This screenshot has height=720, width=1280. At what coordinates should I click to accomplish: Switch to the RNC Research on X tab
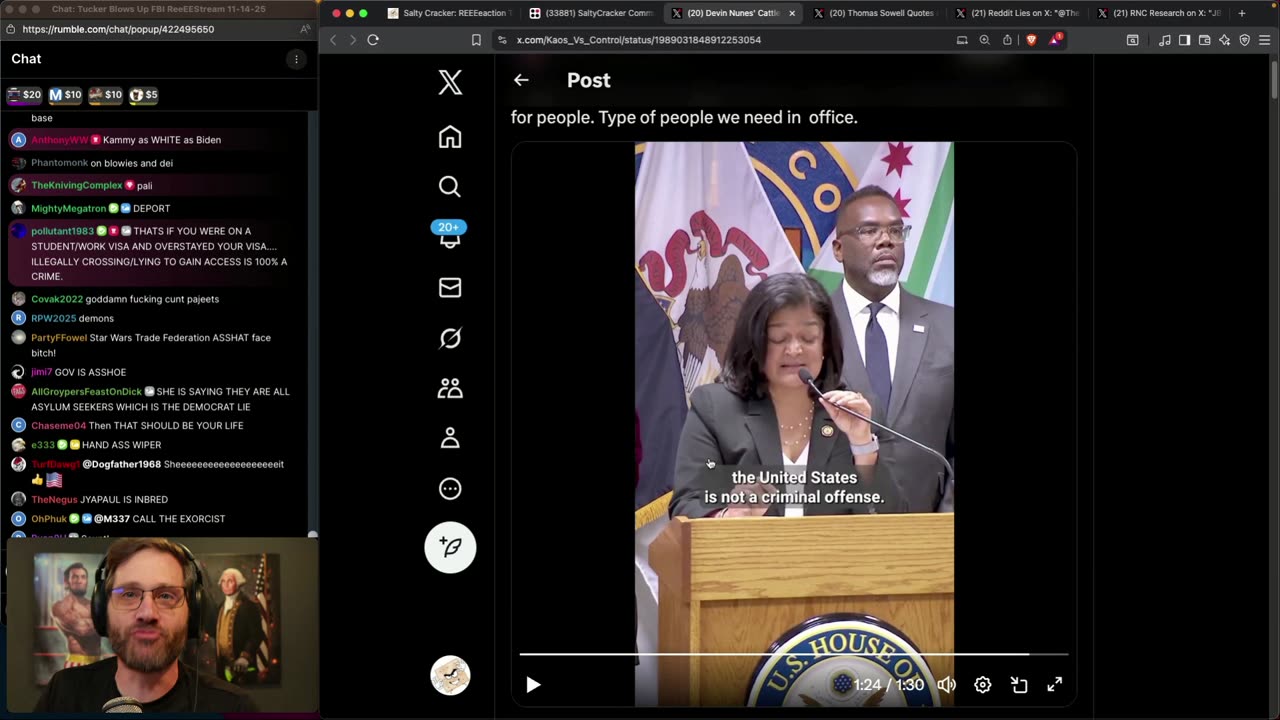[x=1159, y=13]
